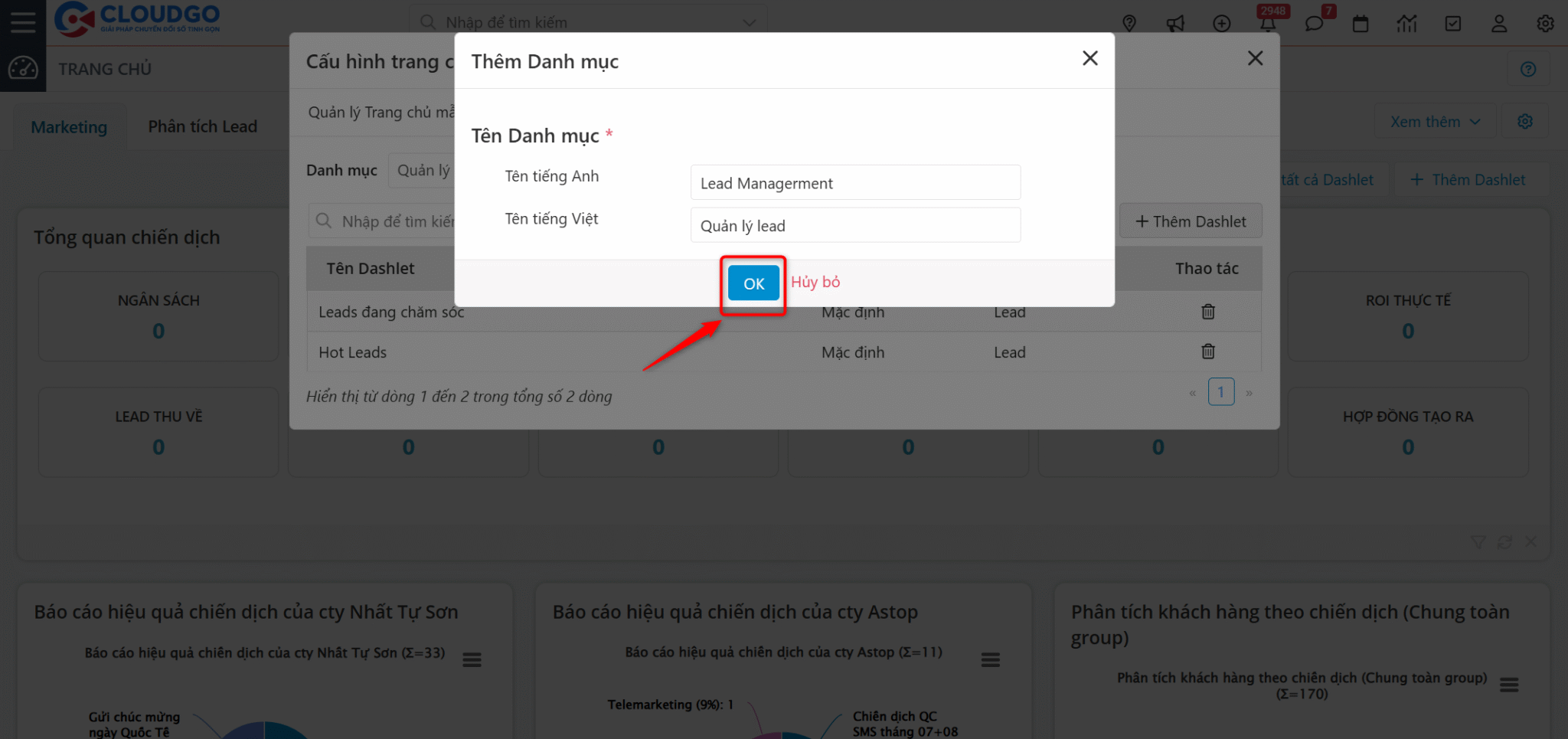The width and height of the screenshot is (1568, 739).
Task: Refresh the campaign overview widget
Action: coord(1504,542)
